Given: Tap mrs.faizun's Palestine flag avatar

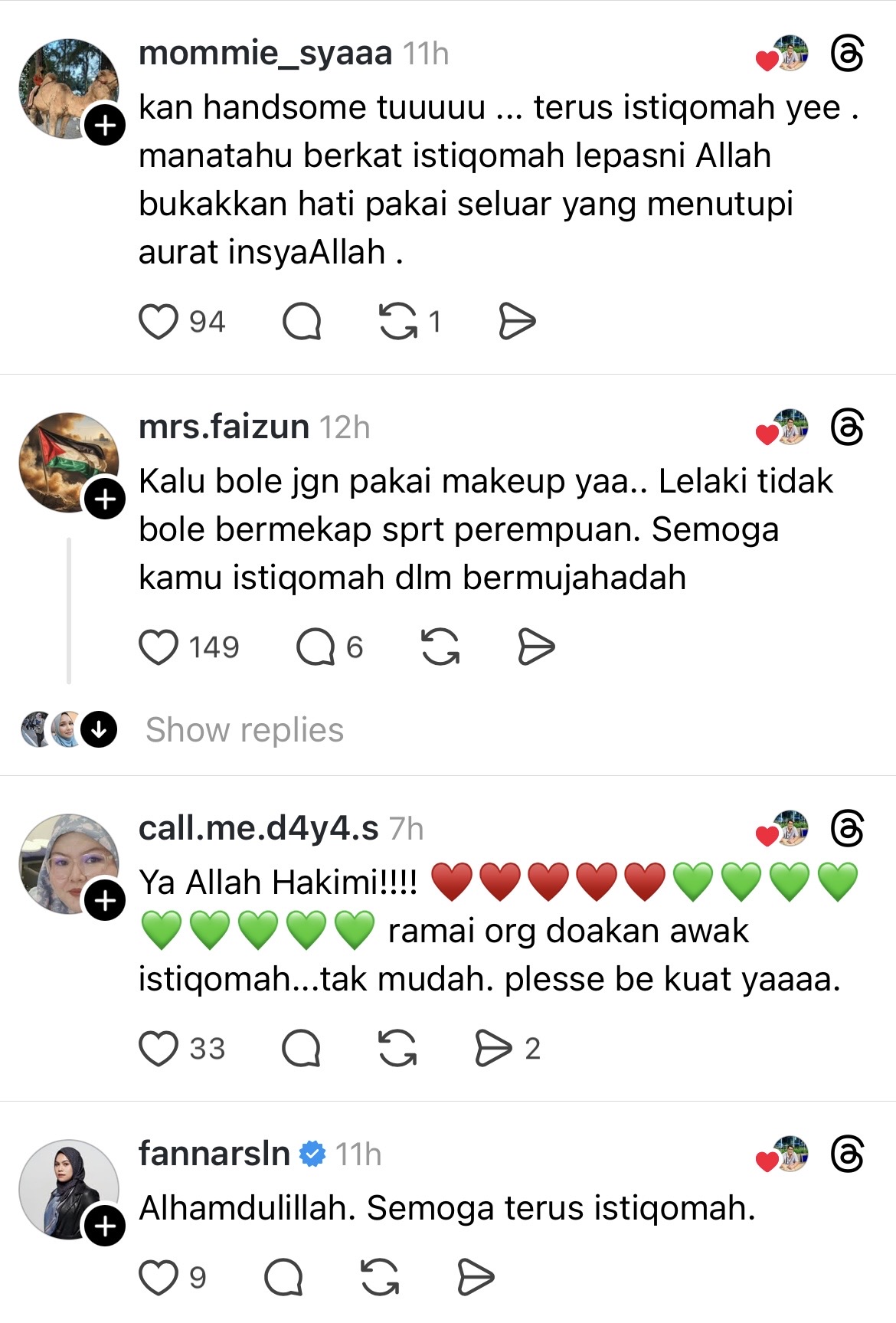Looking at the screenshot, I should tap(69, 462).
